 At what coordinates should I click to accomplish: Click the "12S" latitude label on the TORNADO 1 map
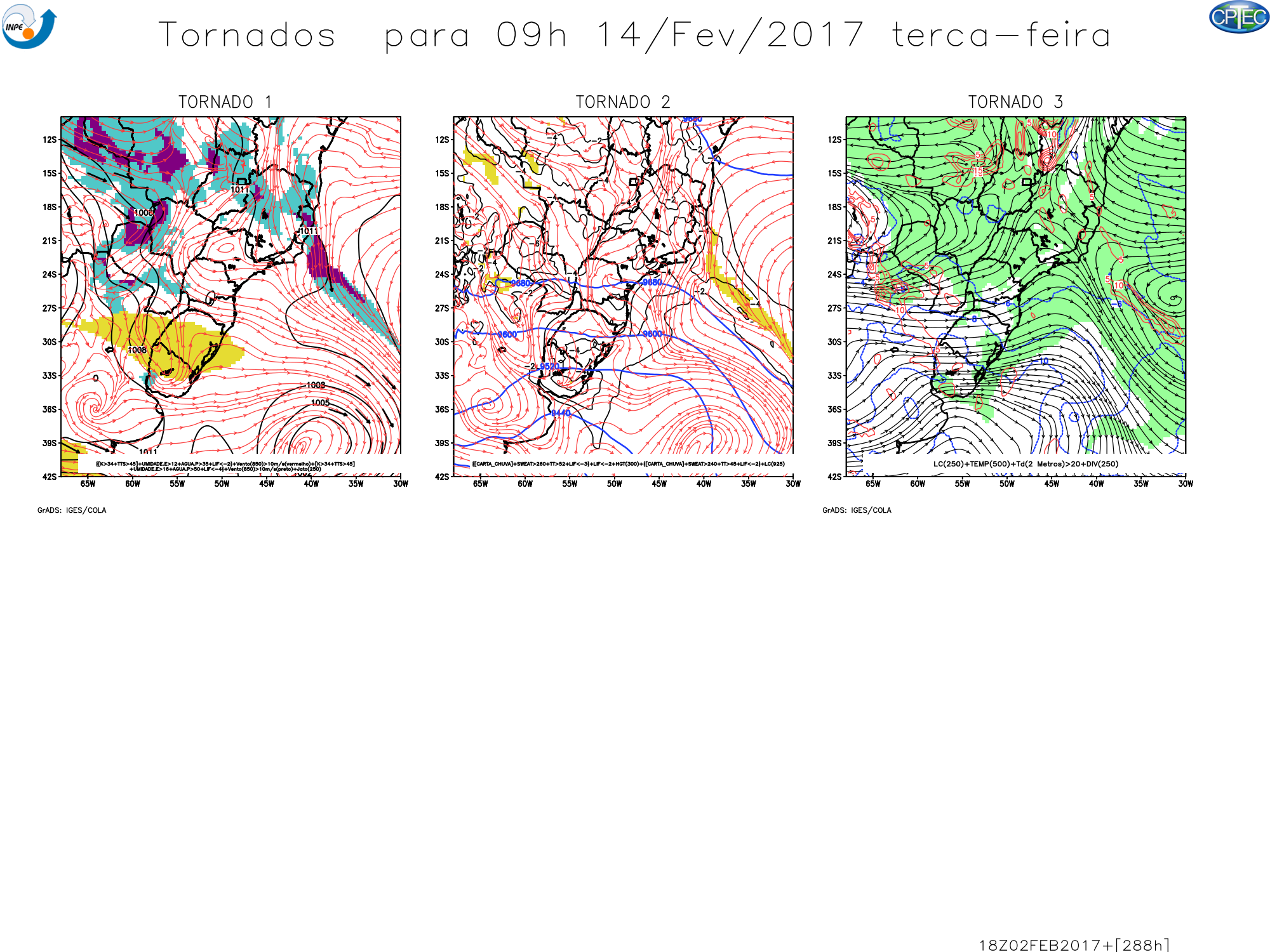(50, 140)
